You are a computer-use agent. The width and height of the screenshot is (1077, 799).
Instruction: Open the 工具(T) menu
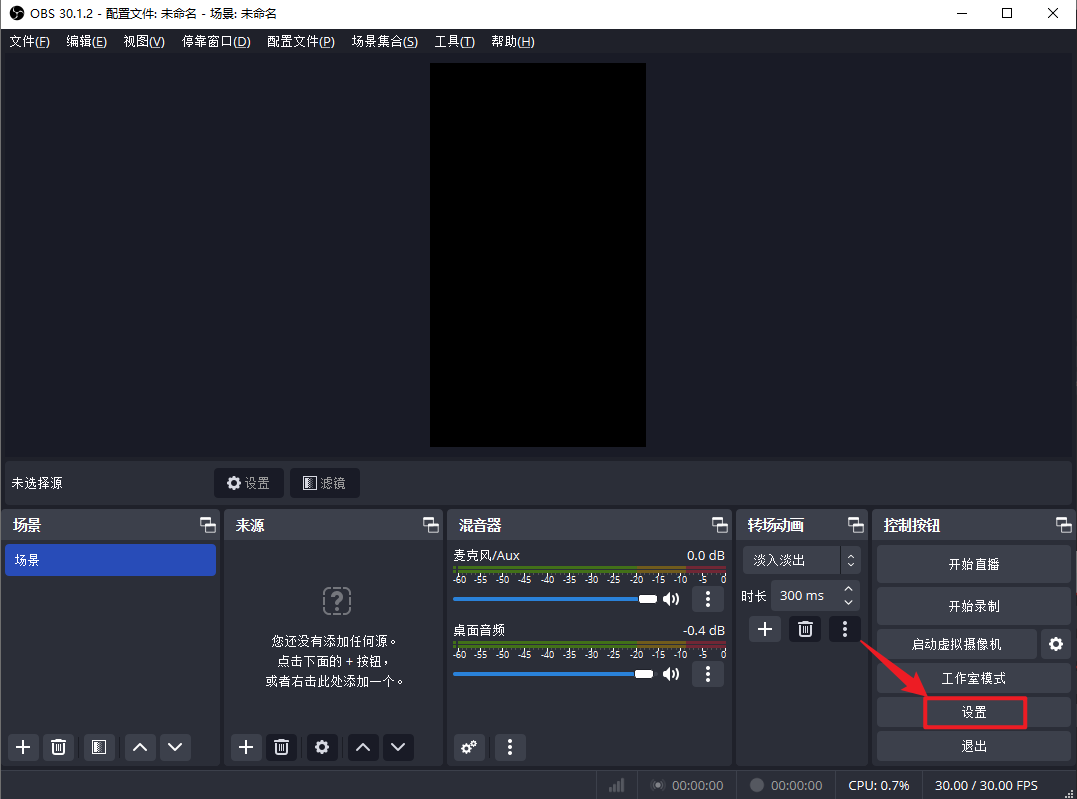click(454, 41)
